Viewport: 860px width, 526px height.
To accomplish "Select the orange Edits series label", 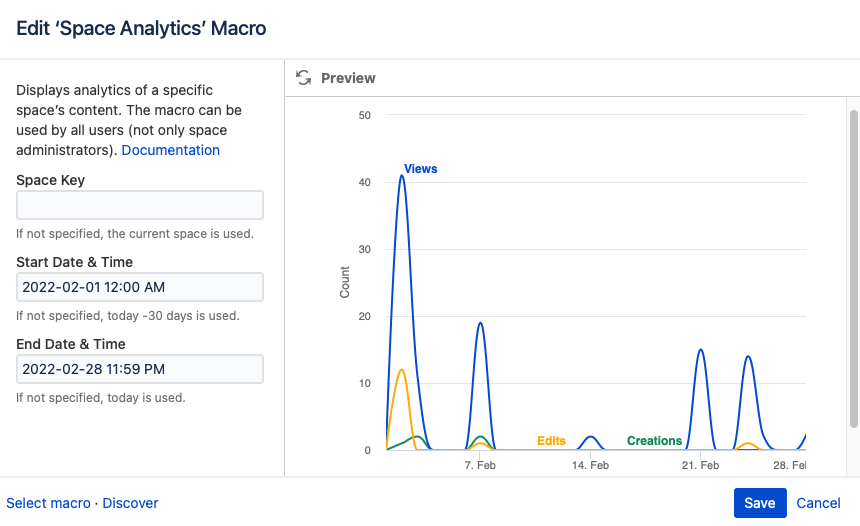I will pos(551,441).
